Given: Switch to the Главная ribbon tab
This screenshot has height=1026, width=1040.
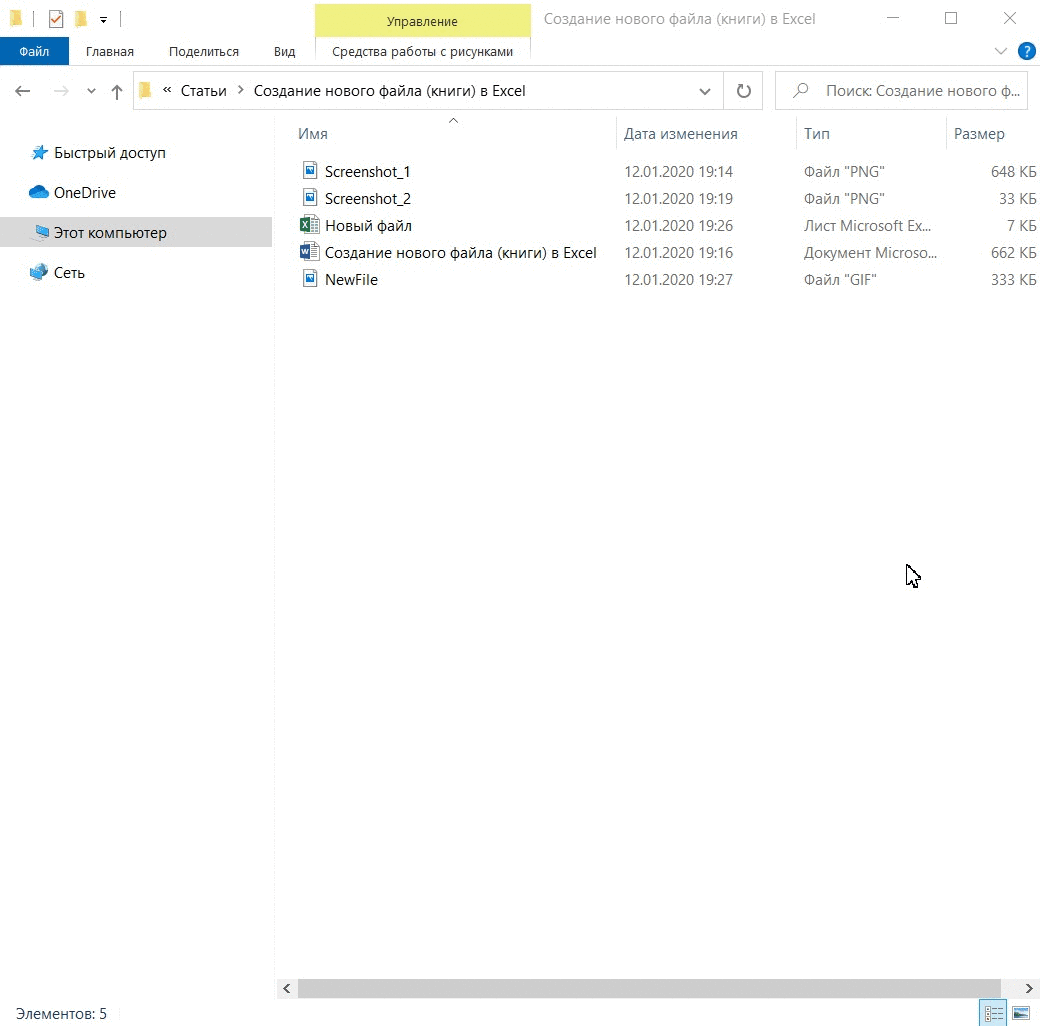Looking at the screenshot, I should click(109, 51).
